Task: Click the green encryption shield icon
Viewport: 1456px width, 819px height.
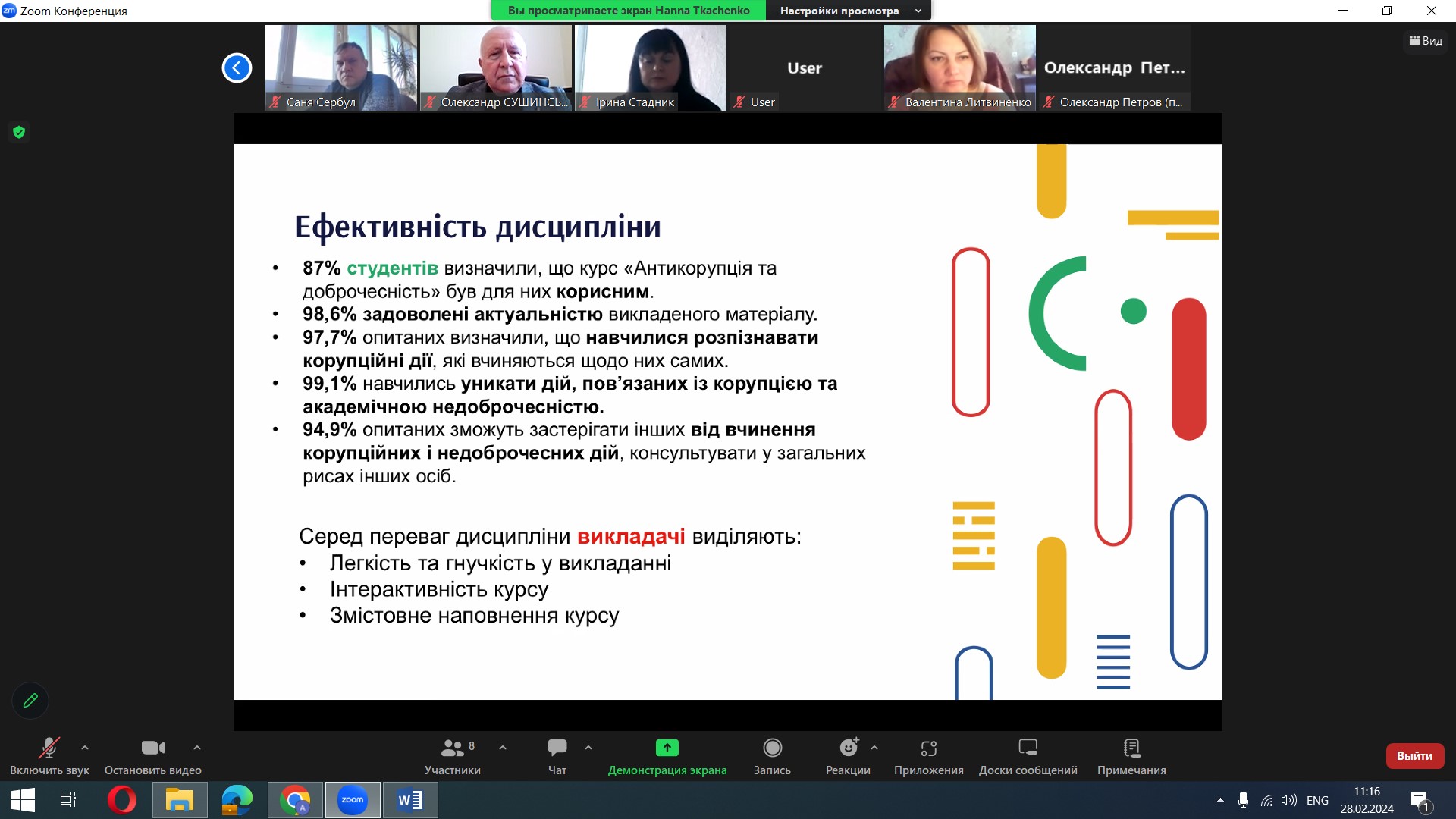Action: click(x=19, y=132)
